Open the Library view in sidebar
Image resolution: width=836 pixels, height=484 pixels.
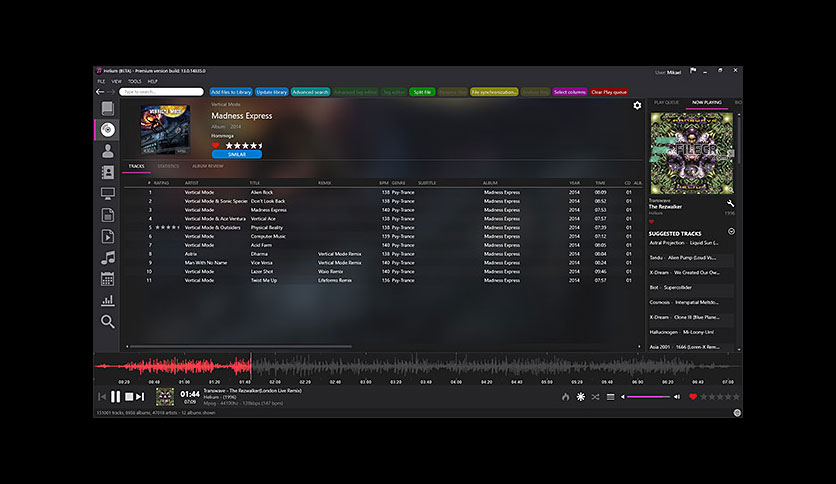(x=108, y=108)
